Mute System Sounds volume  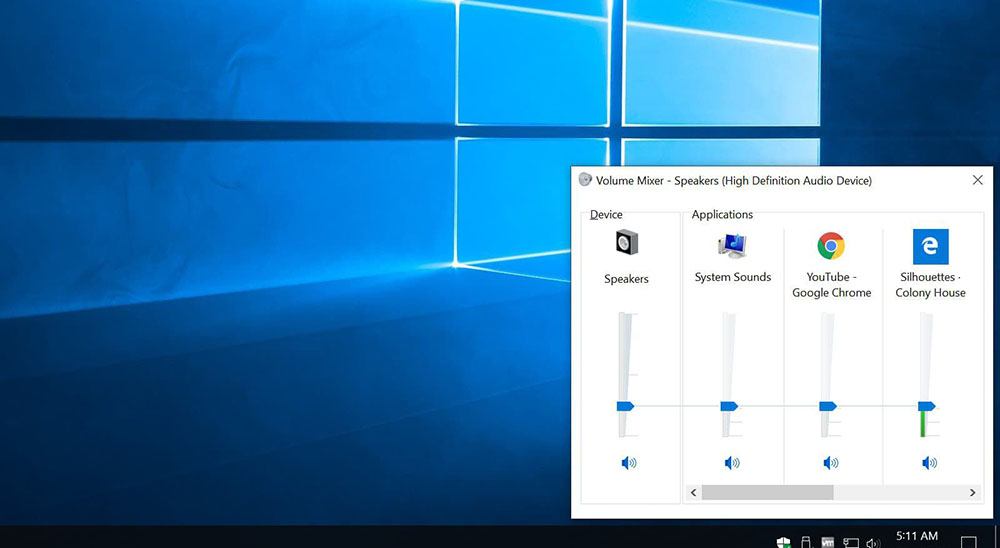[732, 463]
